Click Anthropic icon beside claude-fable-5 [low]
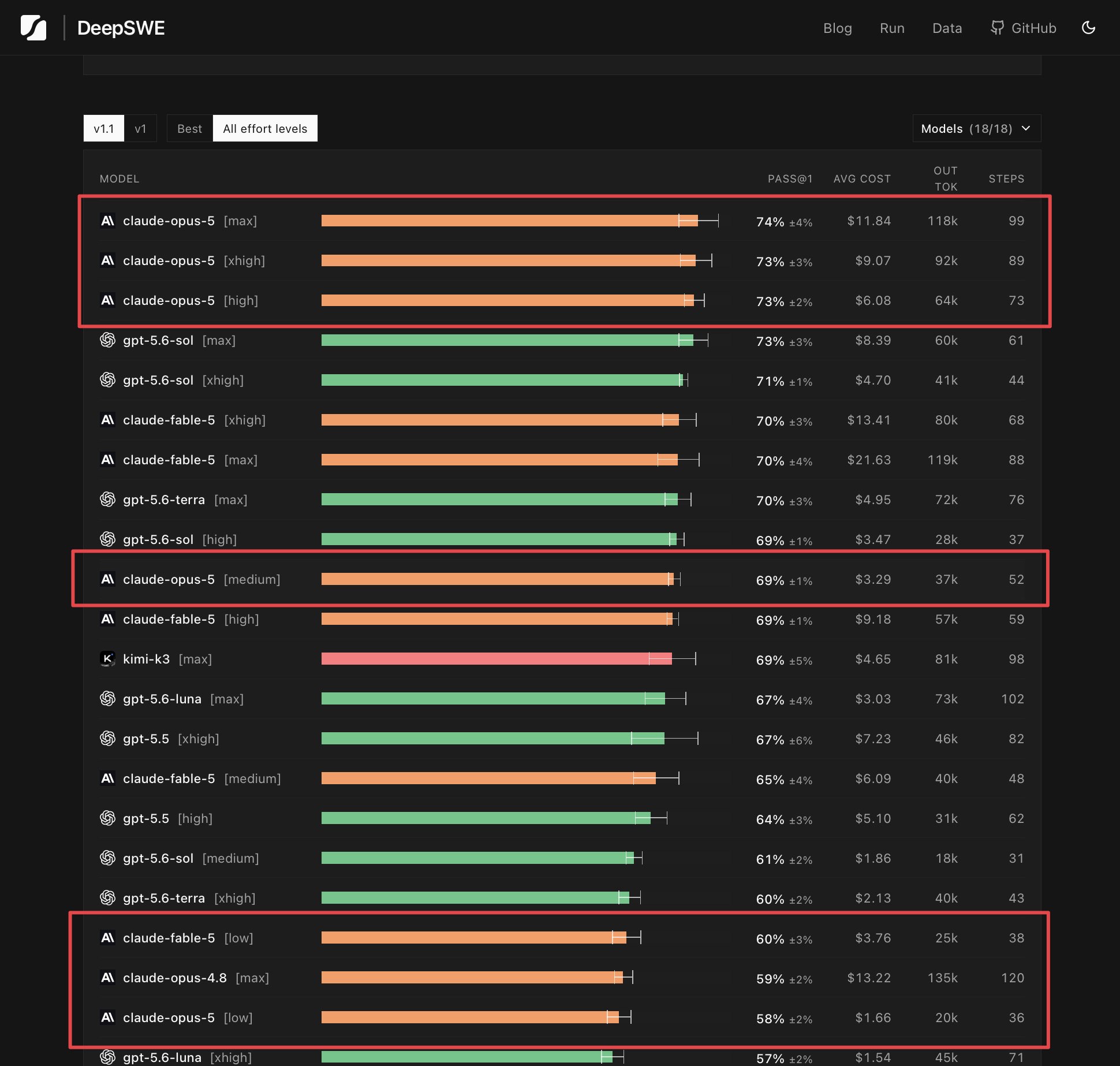The image size is (1120, 1066). click(107, 938)
